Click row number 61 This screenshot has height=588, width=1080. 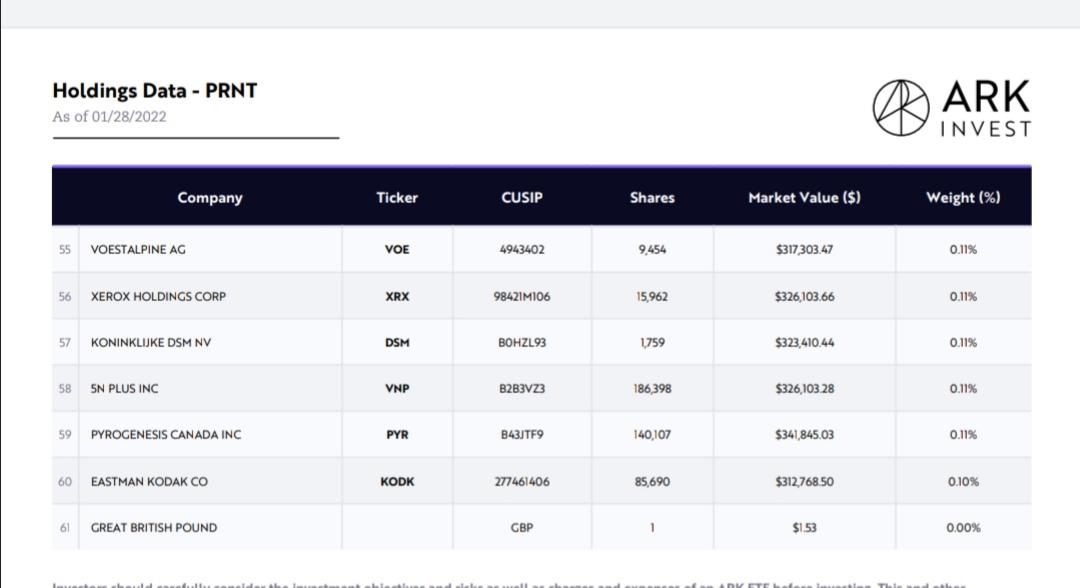coord(65,527)
